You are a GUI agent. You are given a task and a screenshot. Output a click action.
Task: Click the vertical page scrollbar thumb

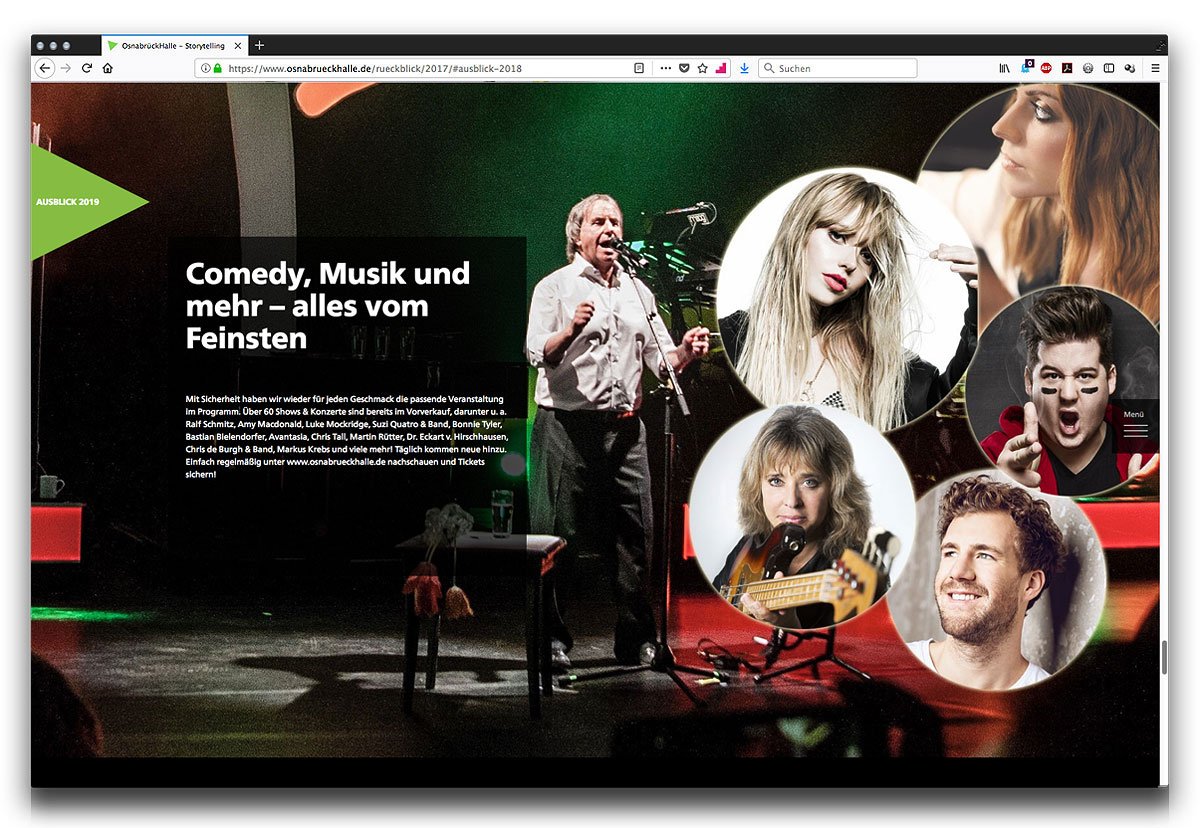(1163, 657)
